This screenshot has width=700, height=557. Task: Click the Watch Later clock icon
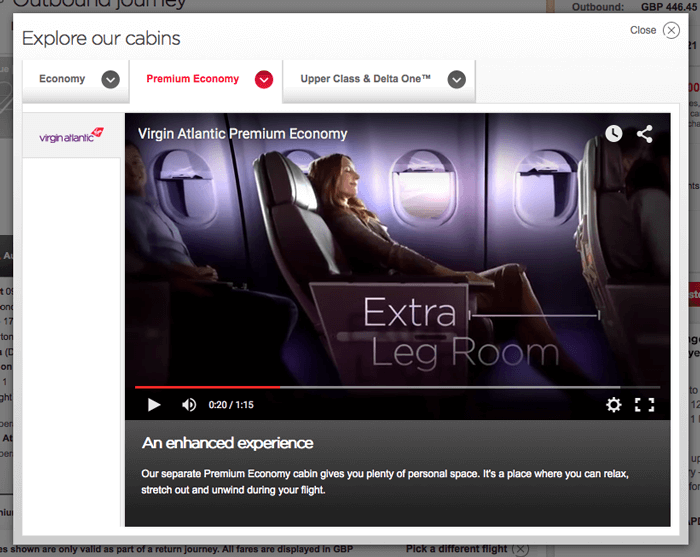coord(613,133)
